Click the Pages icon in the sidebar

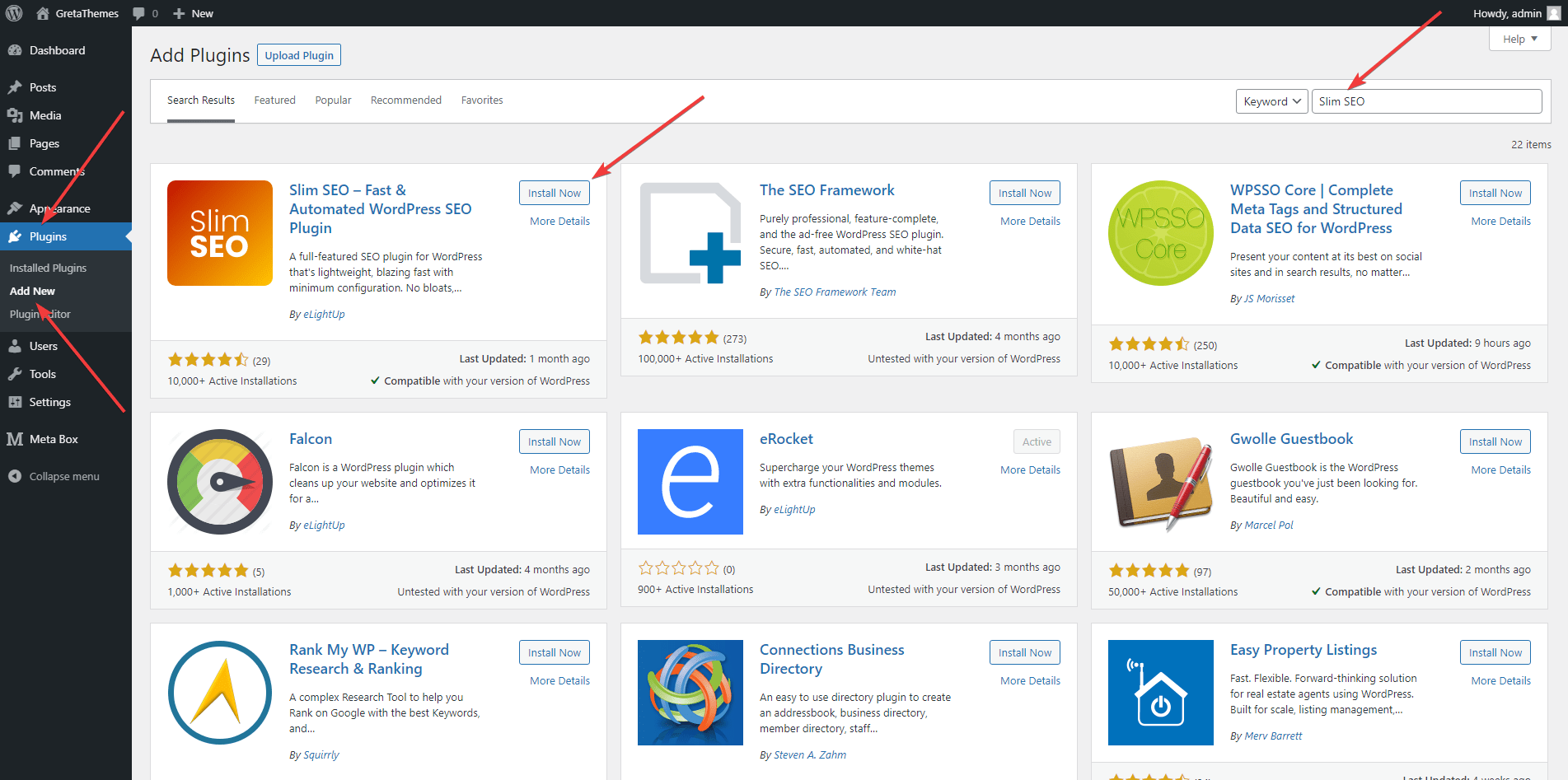16,143
